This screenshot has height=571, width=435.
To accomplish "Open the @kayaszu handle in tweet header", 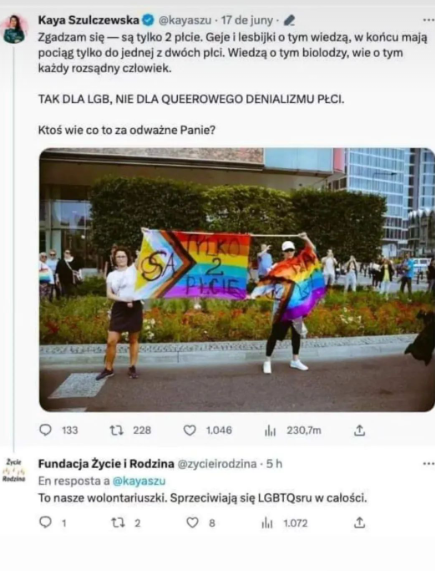I will point(185,20).
